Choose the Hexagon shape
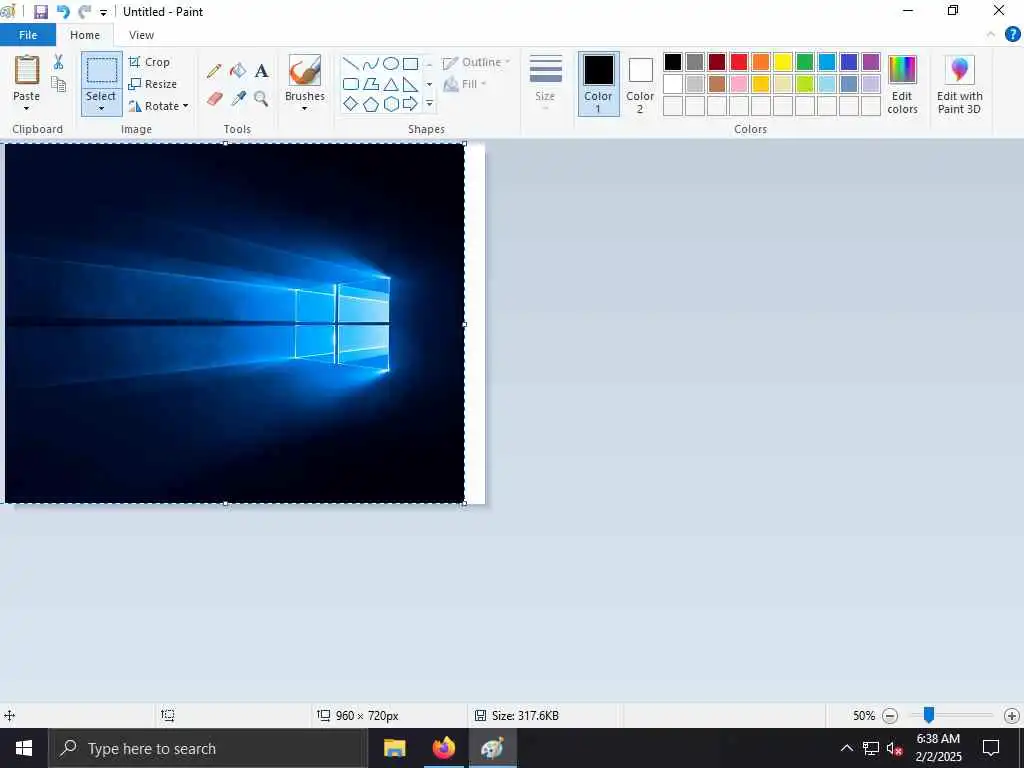The image size is (1024, 768). (x=391, y=104)
